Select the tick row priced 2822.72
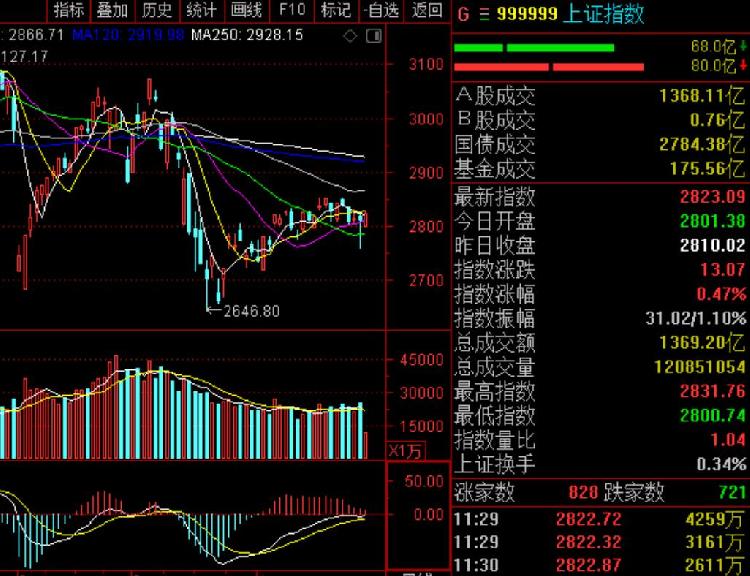 click(x=600, y=519)
